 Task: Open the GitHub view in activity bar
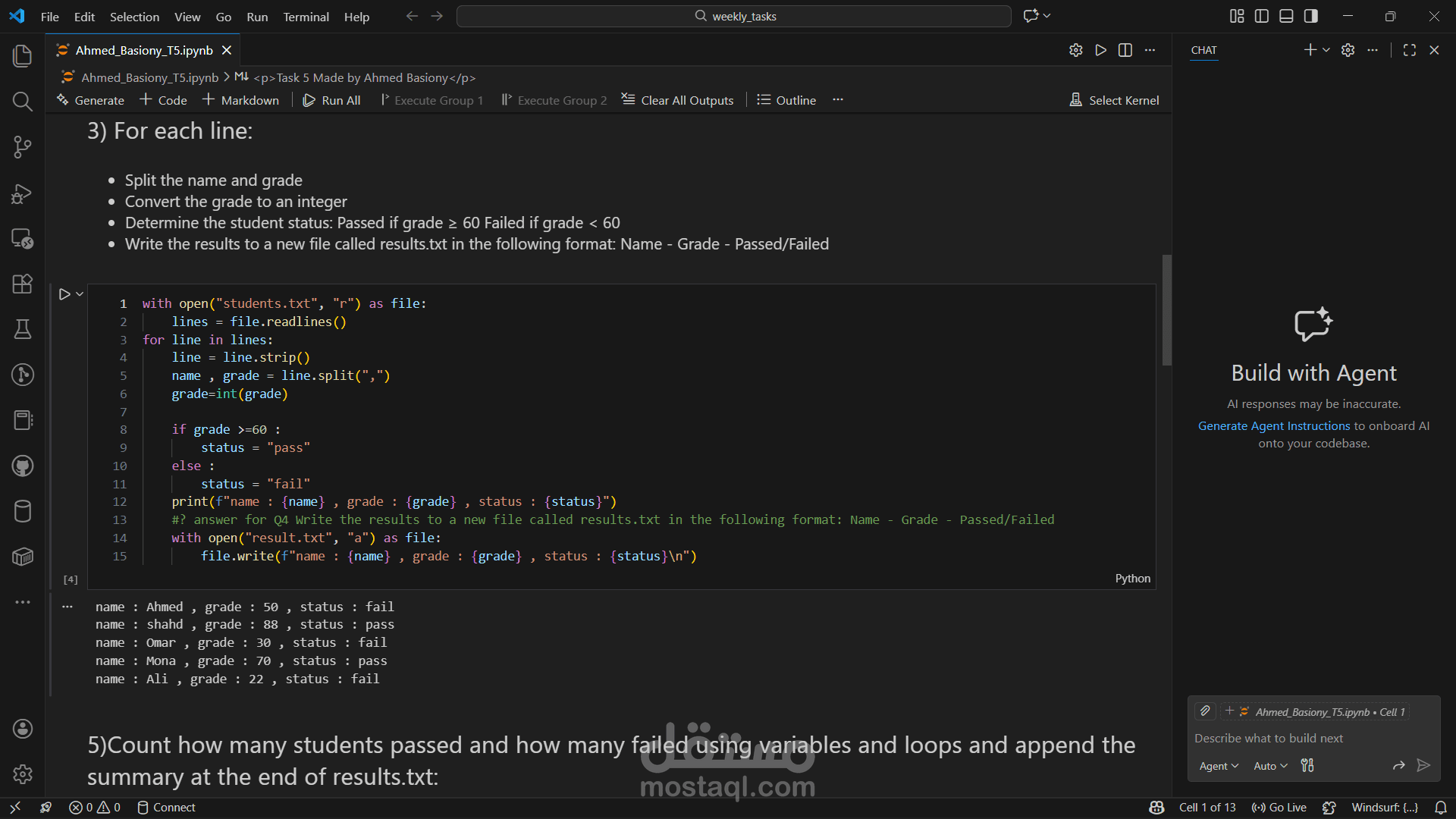tap(23, 466)
